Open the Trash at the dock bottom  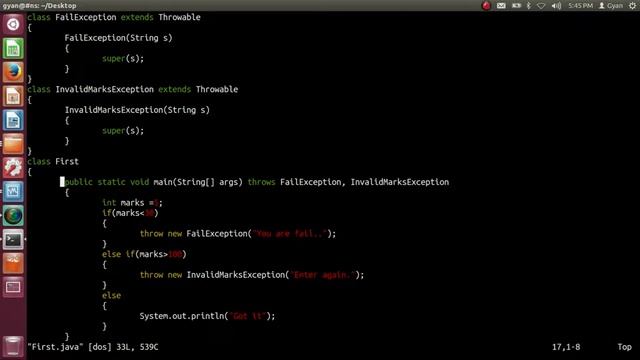[x=13, y=346]
